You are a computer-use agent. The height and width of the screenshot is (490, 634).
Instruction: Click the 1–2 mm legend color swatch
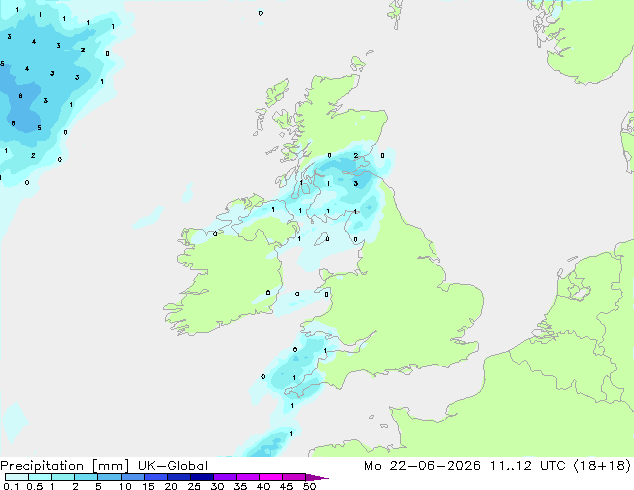coord(63,477)
